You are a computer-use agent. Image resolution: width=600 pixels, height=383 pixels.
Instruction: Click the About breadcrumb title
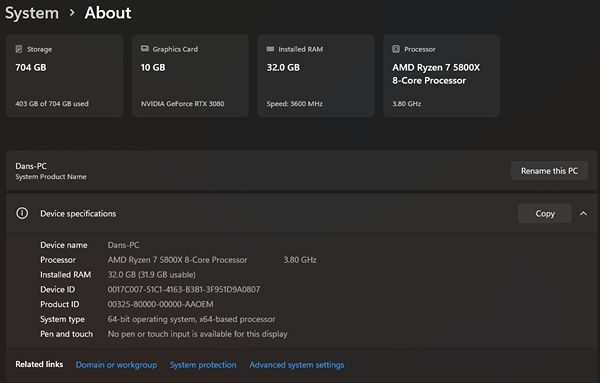pos(108,13)
